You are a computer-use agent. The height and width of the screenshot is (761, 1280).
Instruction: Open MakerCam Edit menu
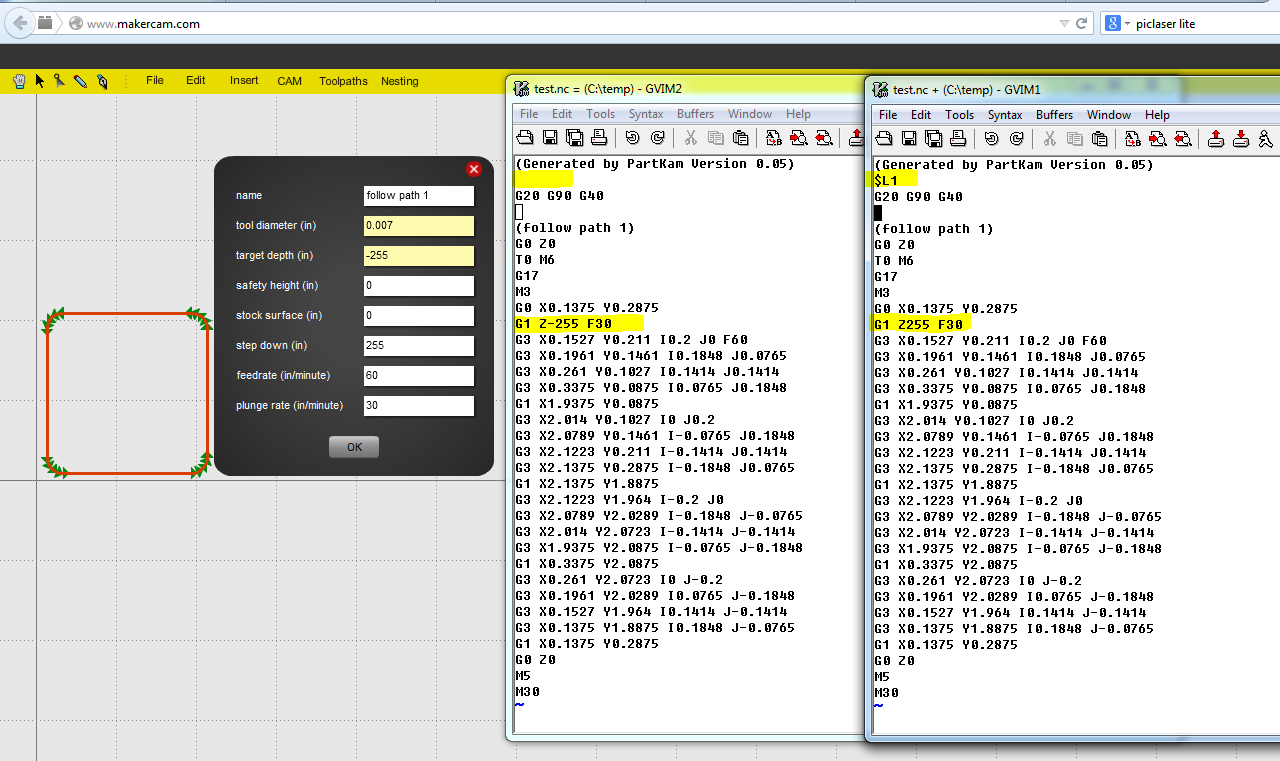pos(196,81)
